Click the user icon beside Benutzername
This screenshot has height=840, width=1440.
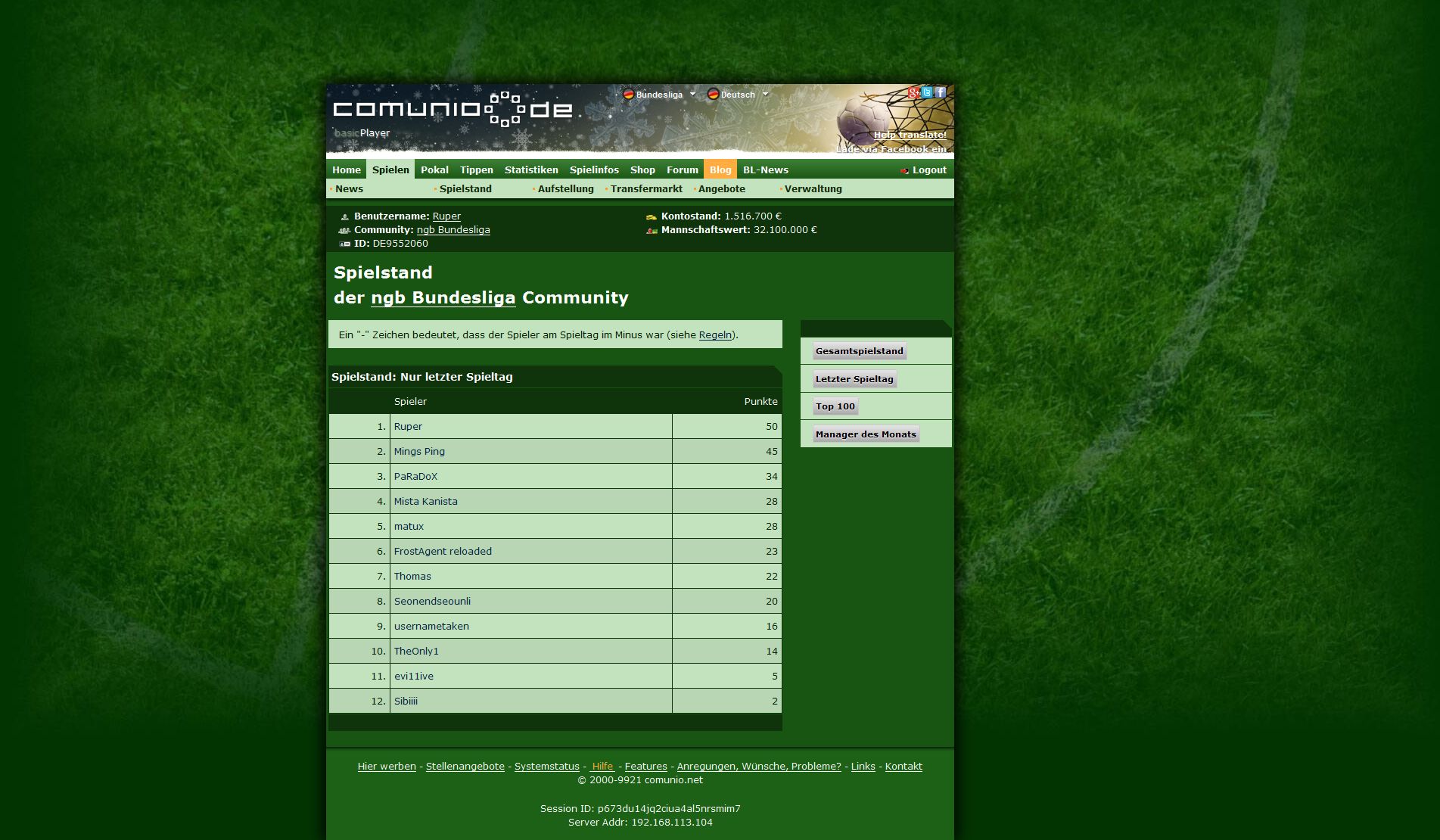[x=345, y=217]
